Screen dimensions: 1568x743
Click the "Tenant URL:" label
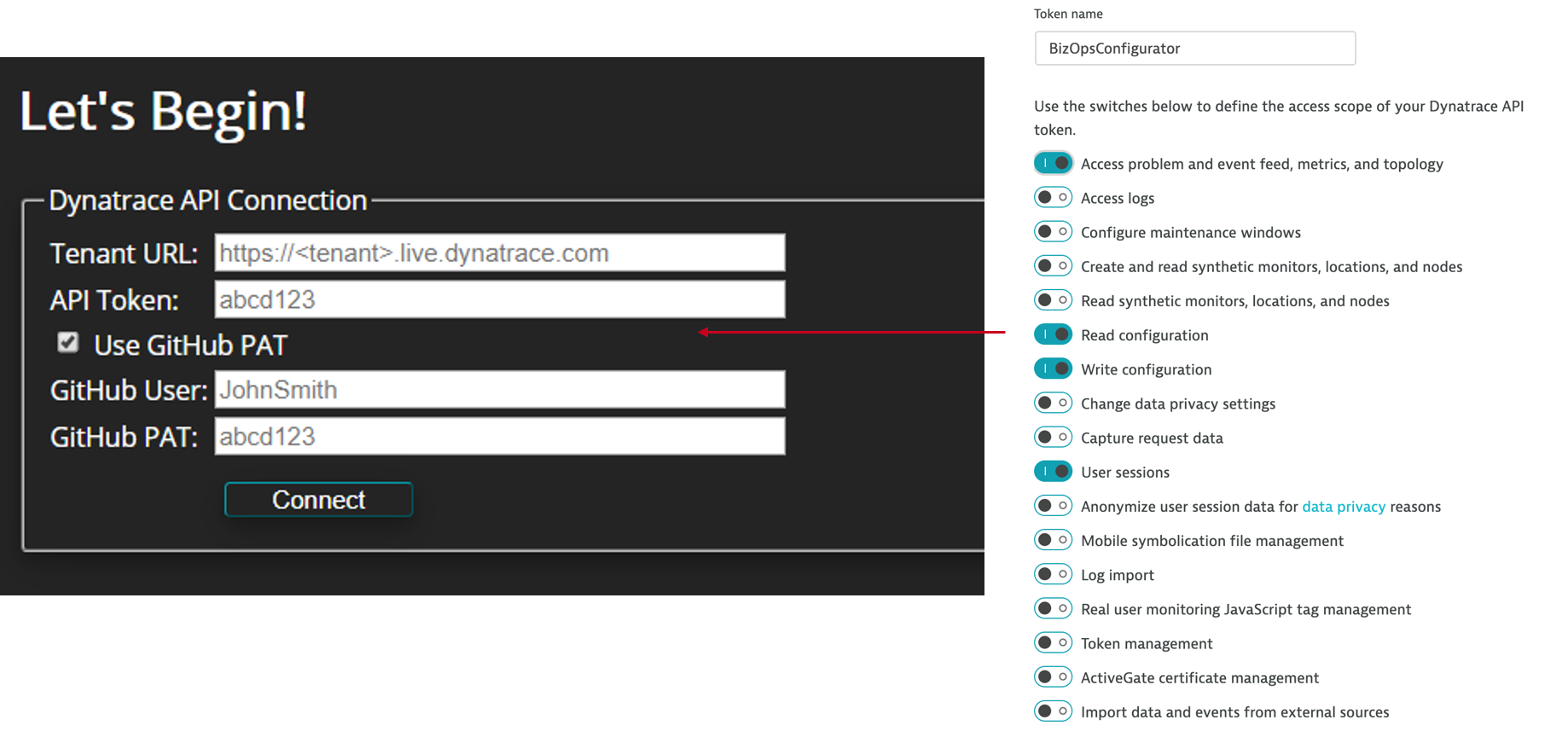(124, 253)
